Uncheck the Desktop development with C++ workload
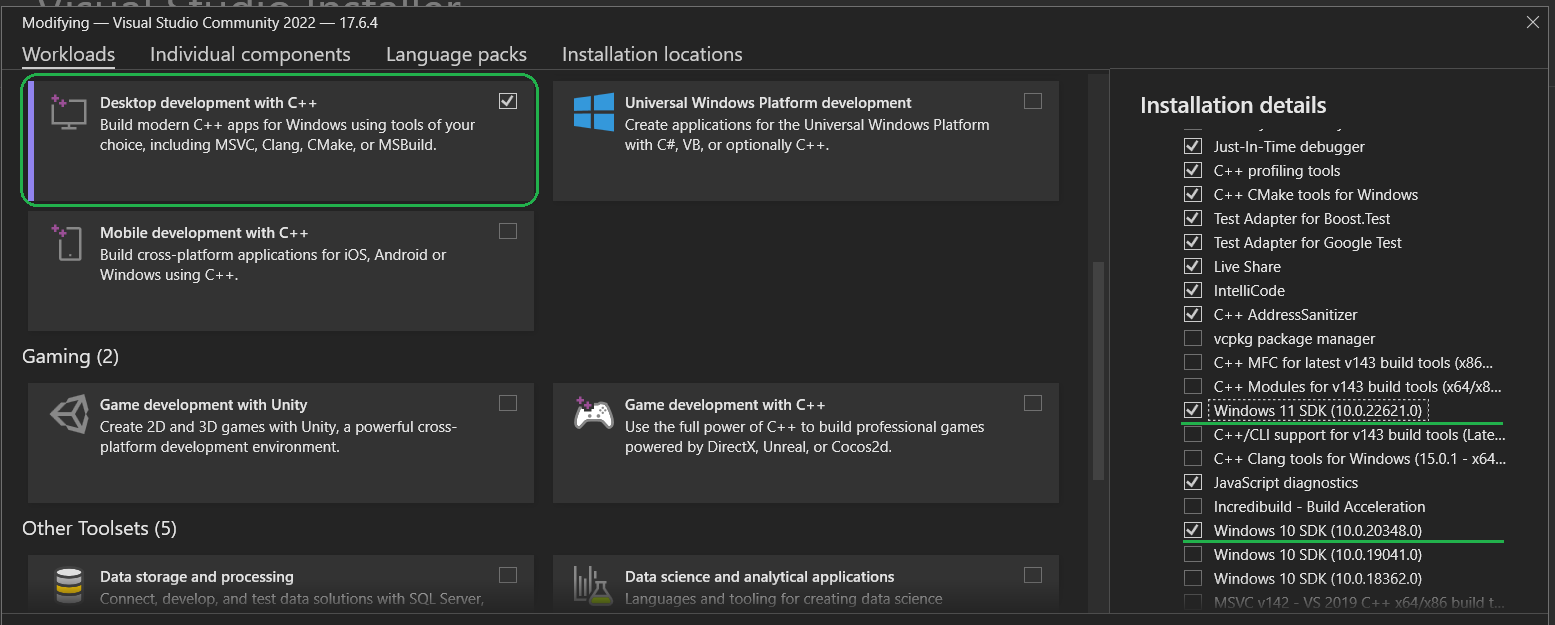The width and height of the screenshot is (1555, 625). point(508,100)
